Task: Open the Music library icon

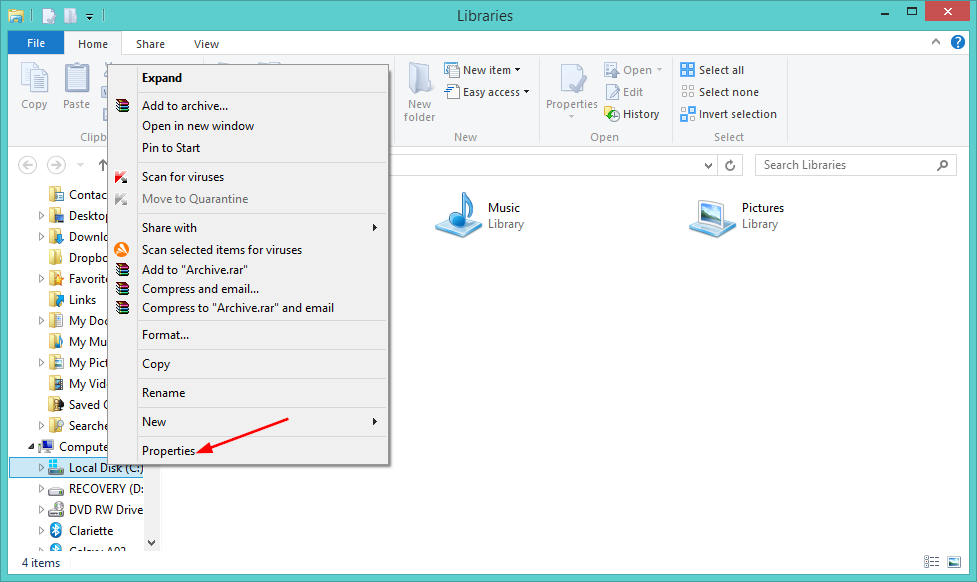Action: [459, 215]
